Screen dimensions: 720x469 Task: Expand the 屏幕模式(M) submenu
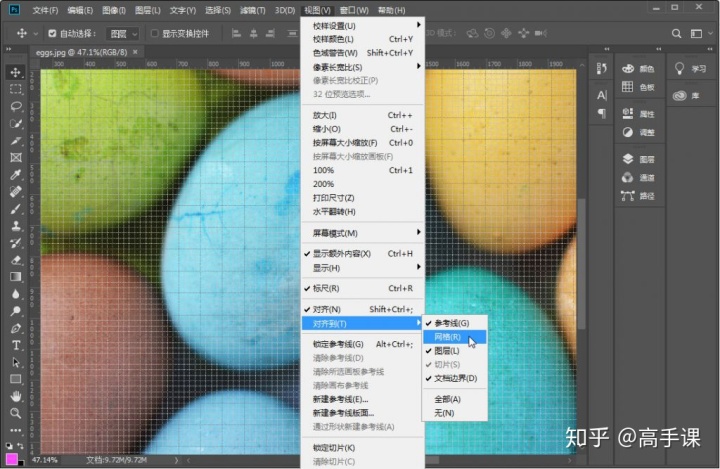362,233
